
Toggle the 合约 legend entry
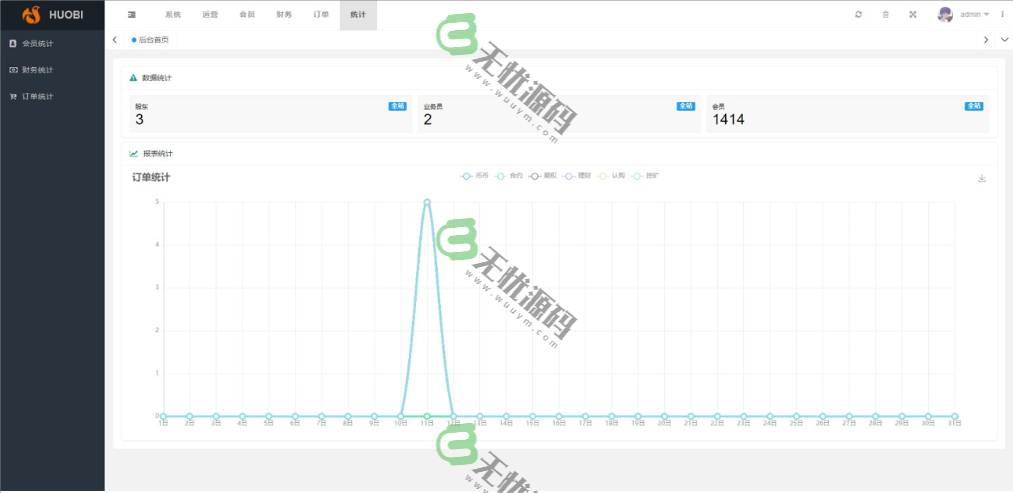(x=509, y=176)
